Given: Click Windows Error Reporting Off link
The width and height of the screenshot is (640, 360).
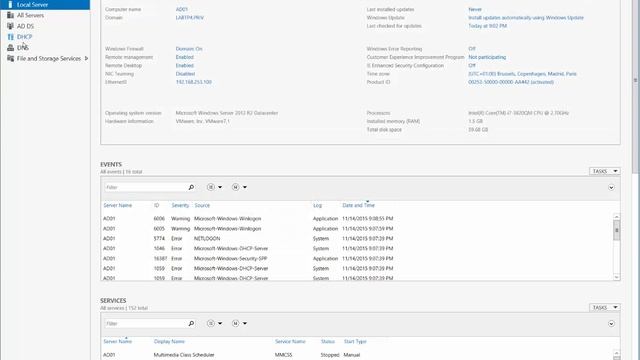Looking at the screenshot, I should (472, 49).
